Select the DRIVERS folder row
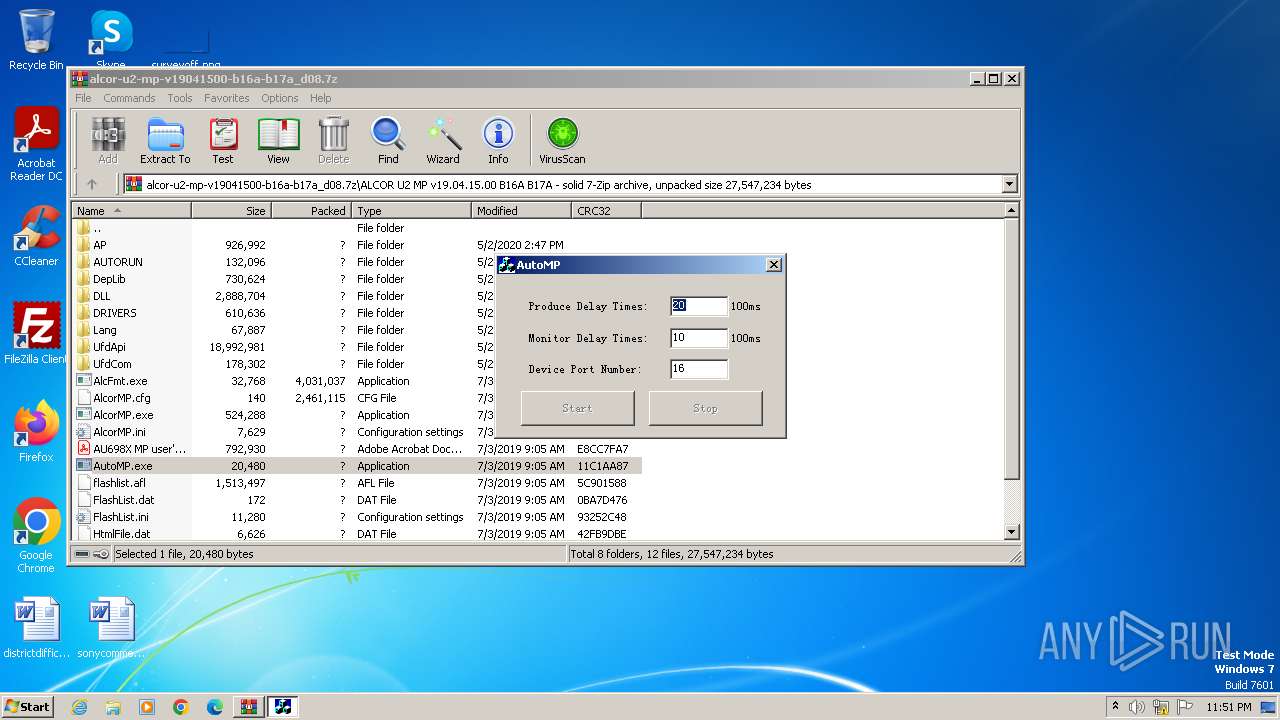 [358, 313]
